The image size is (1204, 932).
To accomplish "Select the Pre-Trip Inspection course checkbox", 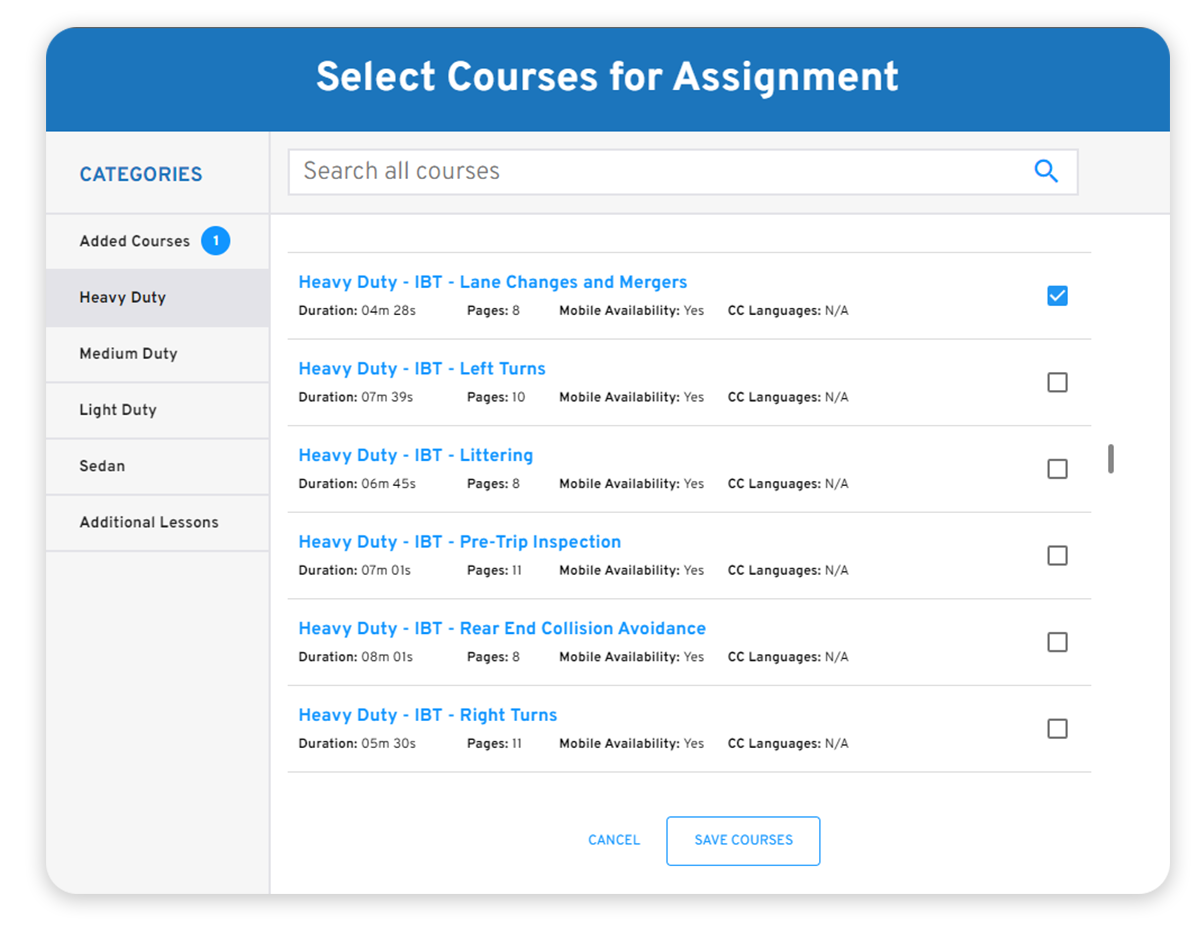I will click(1057, 555).
